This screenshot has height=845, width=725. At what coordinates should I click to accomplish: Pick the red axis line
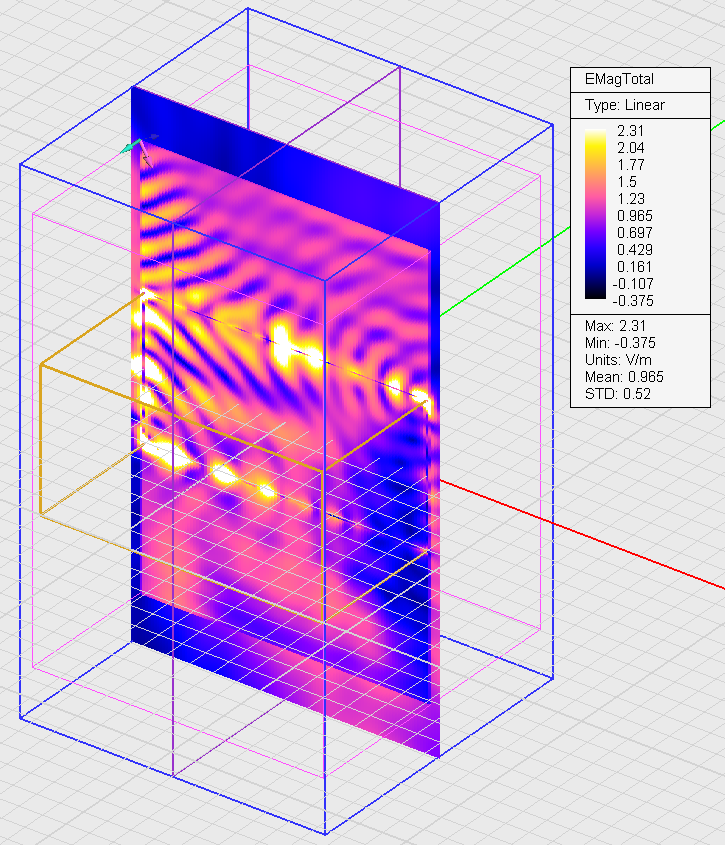point(582,534)
